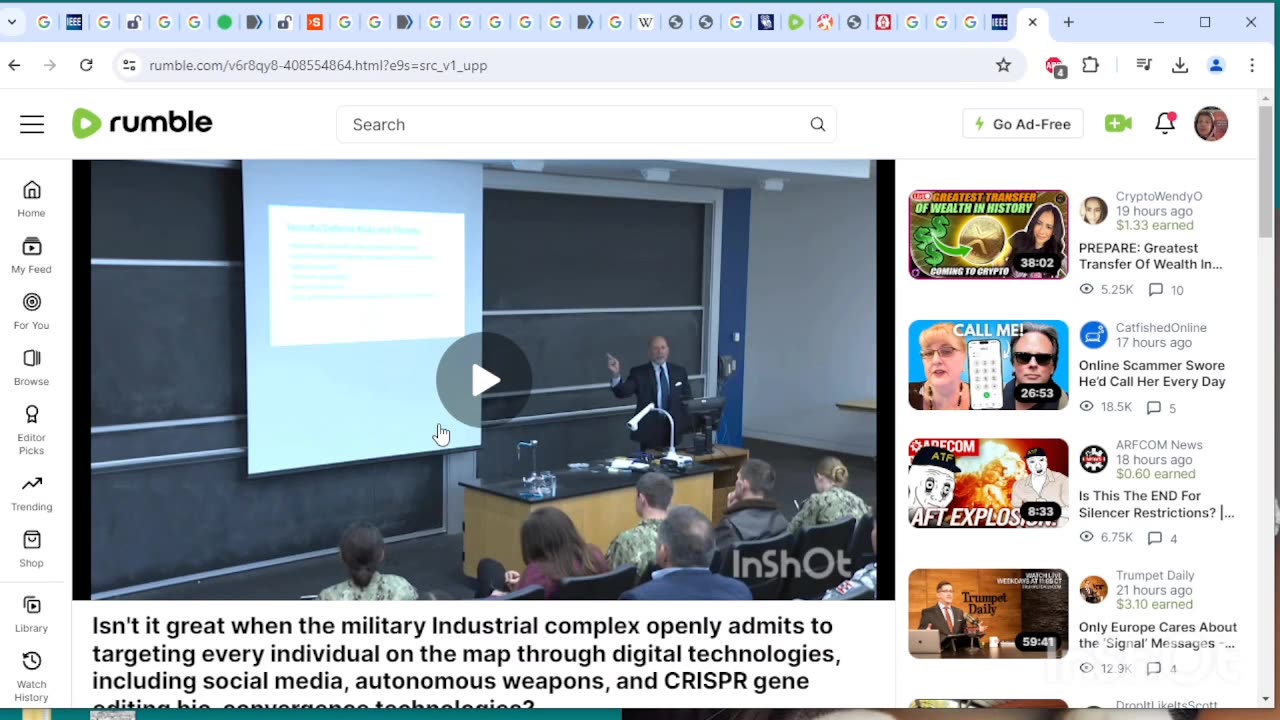Switch to the Wikipedia tab
1280x720 pixels.
pos(645,22)
